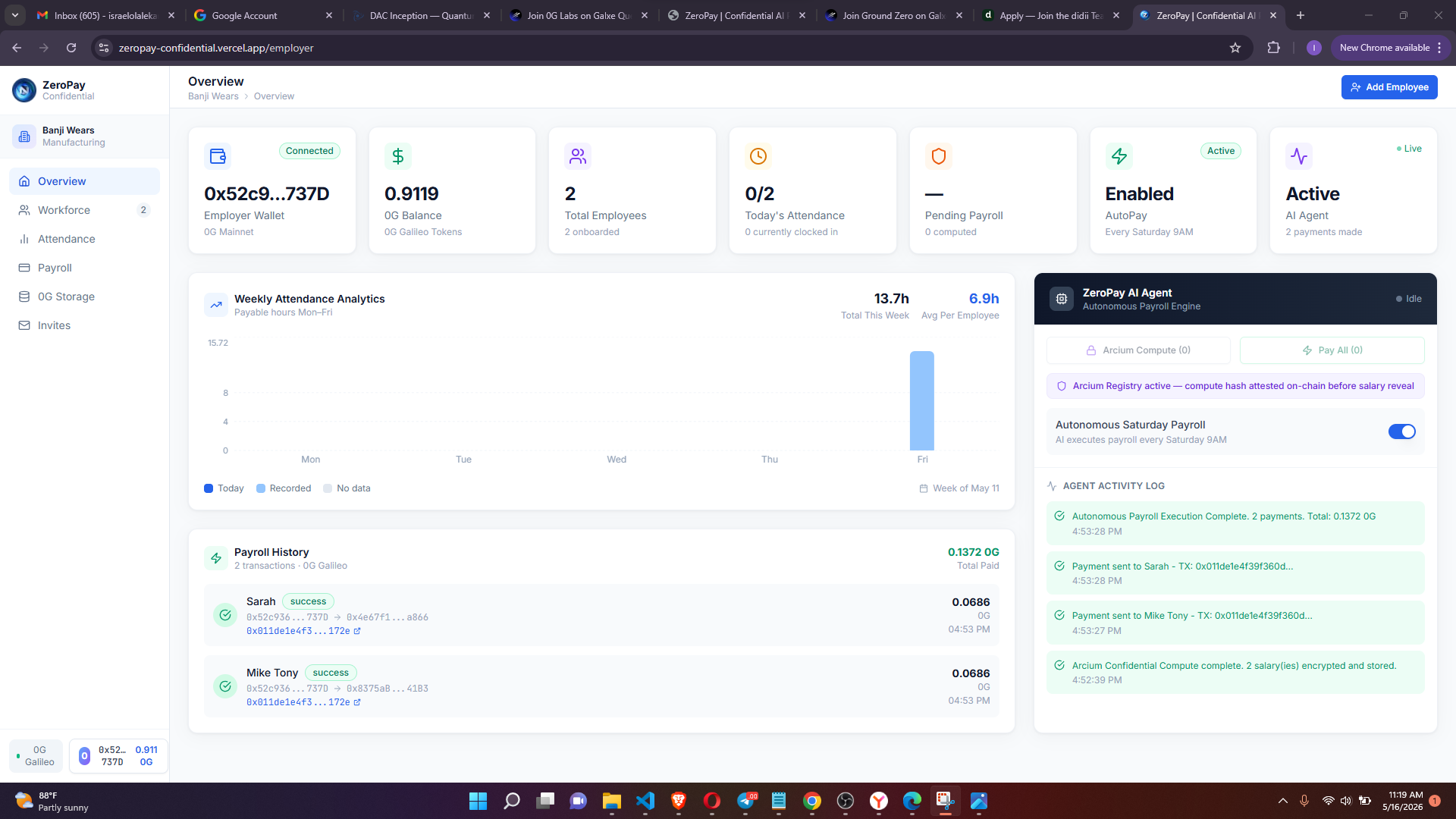The width and height of the screenshot is (1456, 819).
Task: Open the Attendance section
Action: [x=84, y=239]
